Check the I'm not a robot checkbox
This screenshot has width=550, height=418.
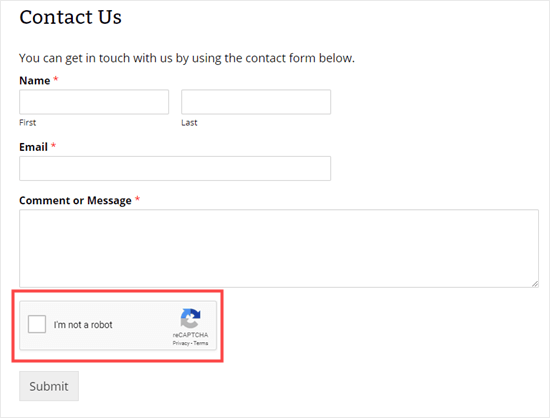point(37,324)
